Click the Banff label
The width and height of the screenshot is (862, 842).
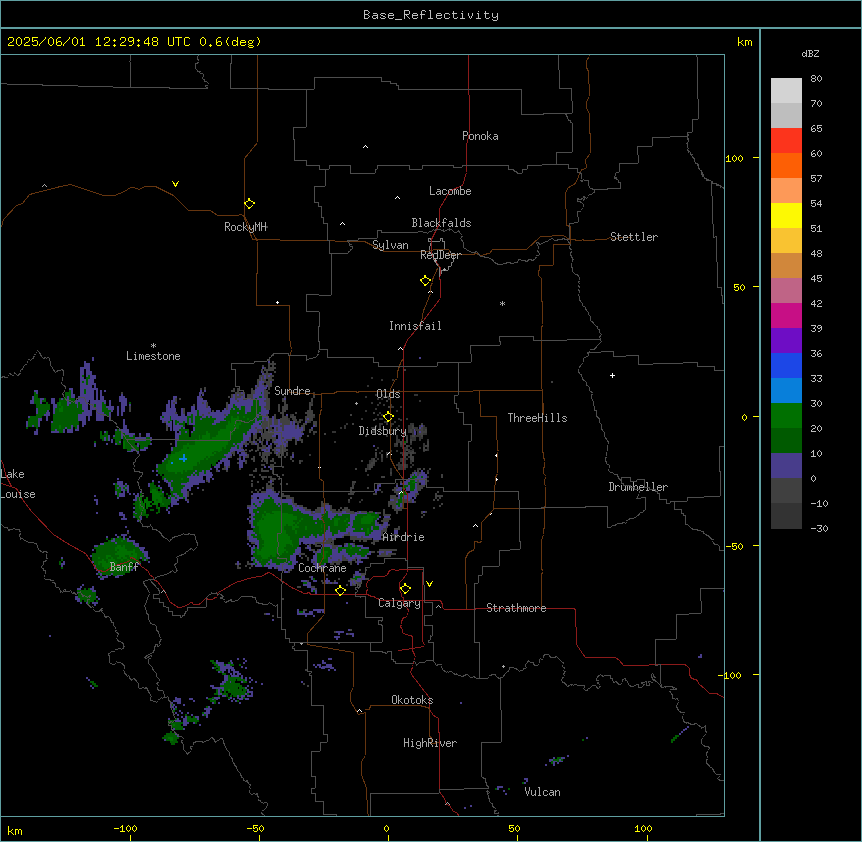pos(124,567)
